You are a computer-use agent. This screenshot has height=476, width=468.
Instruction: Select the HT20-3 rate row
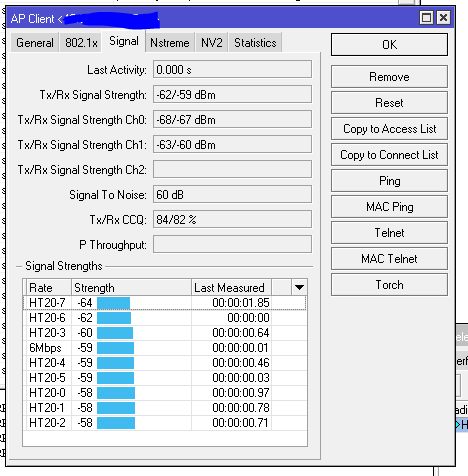click(x=165, y=333)
